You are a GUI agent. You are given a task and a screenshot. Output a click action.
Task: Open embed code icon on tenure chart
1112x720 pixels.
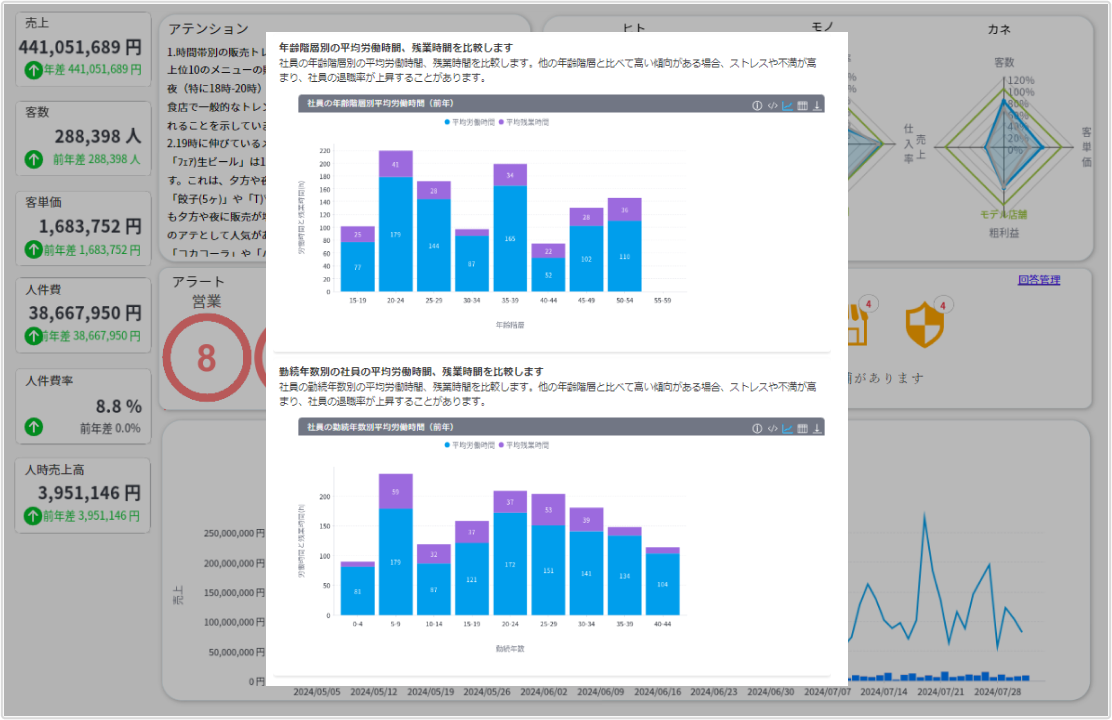[772, 428]
